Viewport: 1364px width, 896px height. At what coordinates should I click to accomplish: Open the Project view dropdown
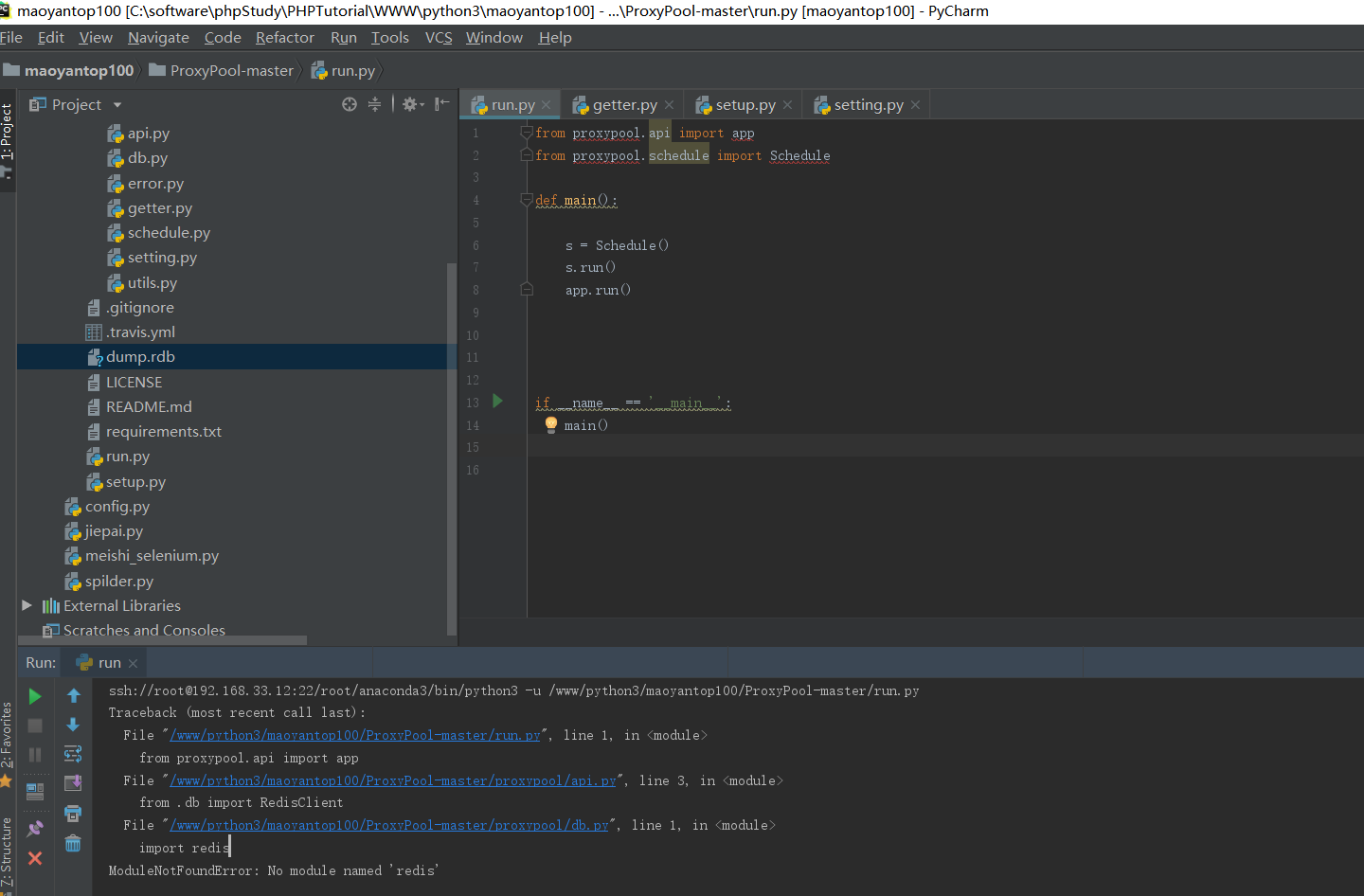click(117, 105)
